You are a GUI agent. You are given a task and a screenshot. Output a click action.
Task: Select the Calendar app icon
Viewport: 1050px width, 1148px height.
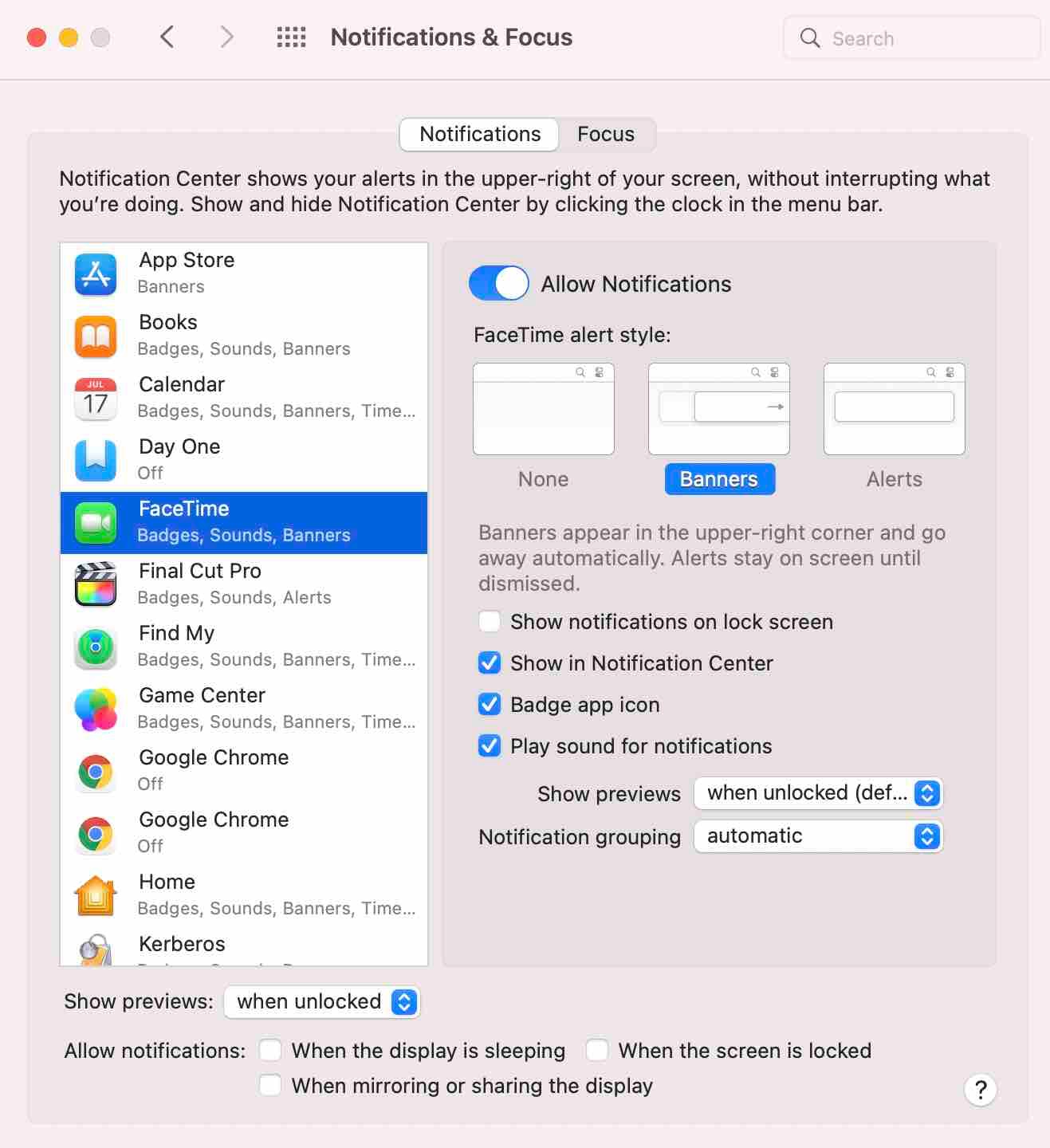[95, 397]
